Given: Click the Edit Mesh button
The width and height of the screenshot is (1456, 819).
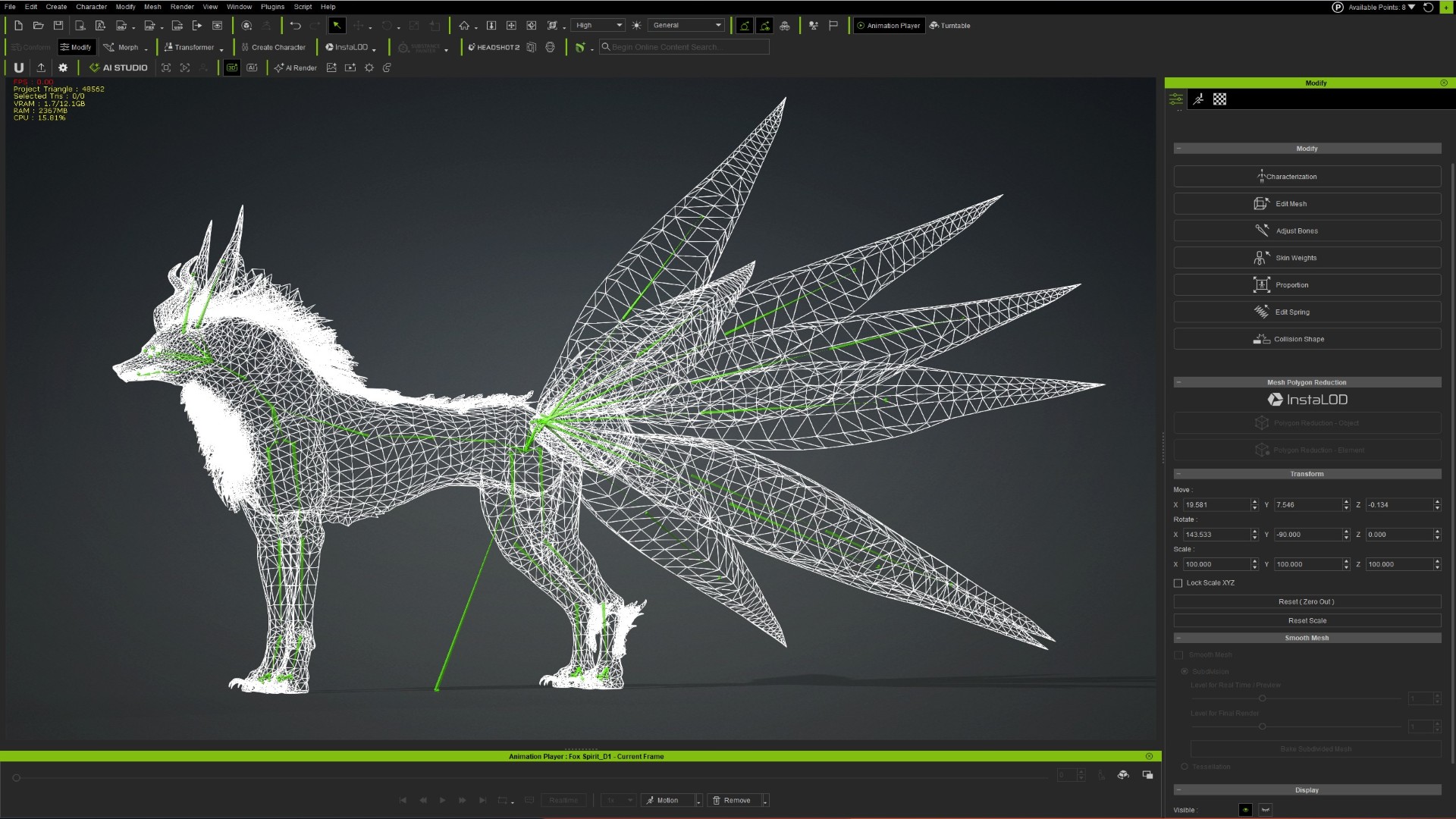Looking at the screenshot, I should tap(1307, 204).
